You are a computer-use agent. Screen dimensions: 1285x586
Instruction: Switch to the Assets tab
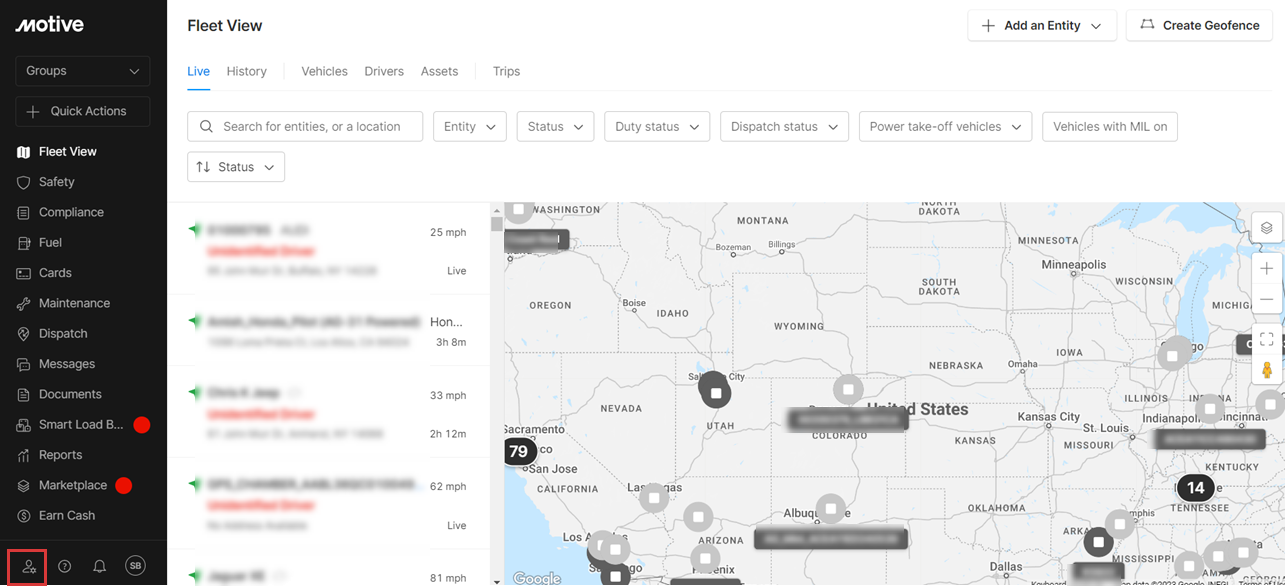click(440, 72)
